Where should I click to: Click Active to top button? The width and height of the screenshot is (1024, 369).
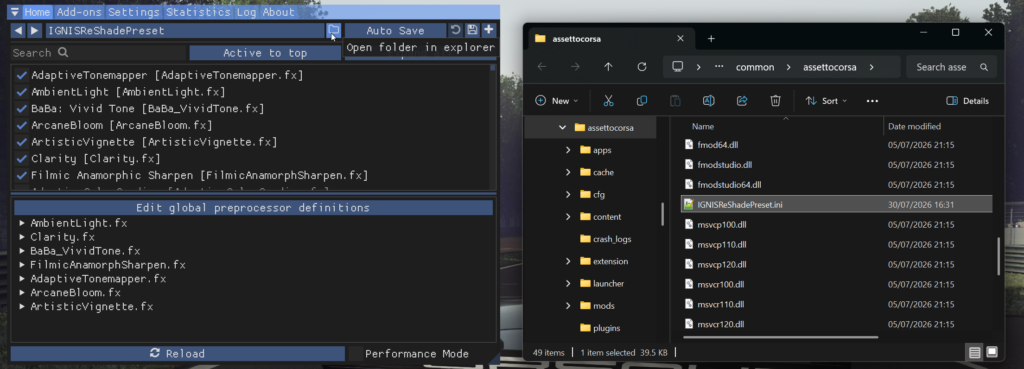(x=265, y=53)
